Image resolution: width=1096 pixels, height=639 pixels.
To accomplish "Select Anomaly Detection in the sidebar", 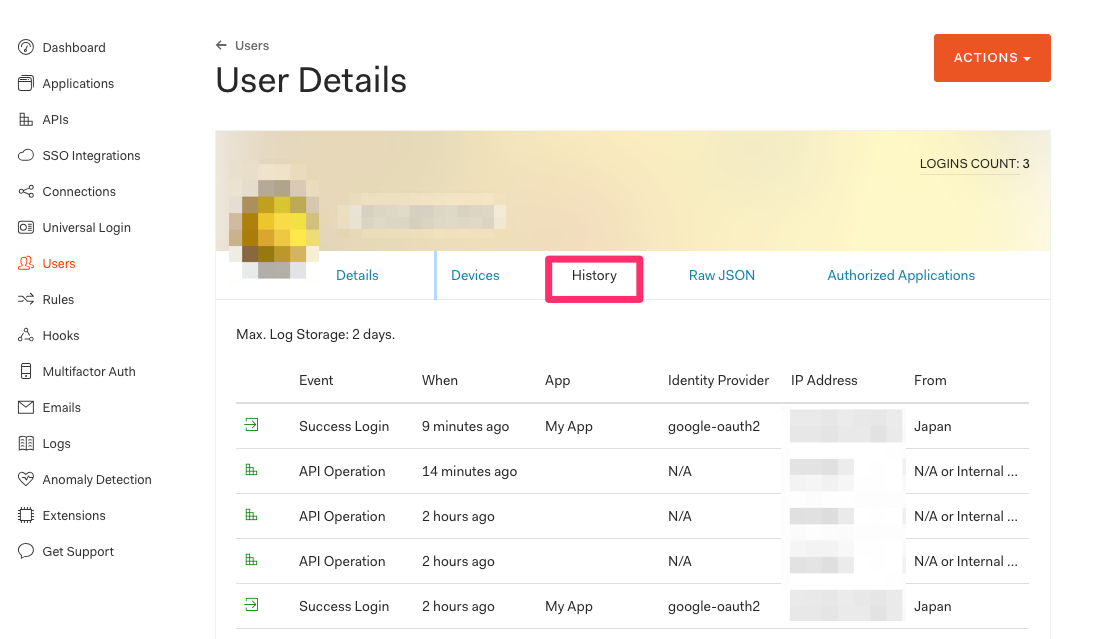I will (96, 479).
